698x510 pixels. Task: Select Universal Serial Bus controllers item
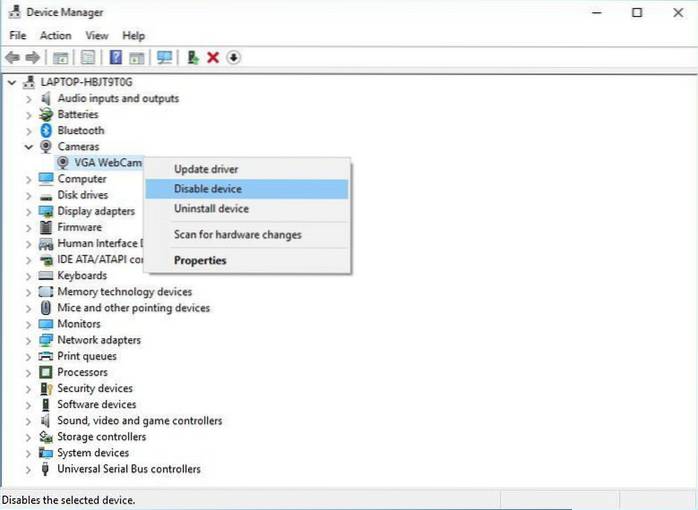(128, 469)
